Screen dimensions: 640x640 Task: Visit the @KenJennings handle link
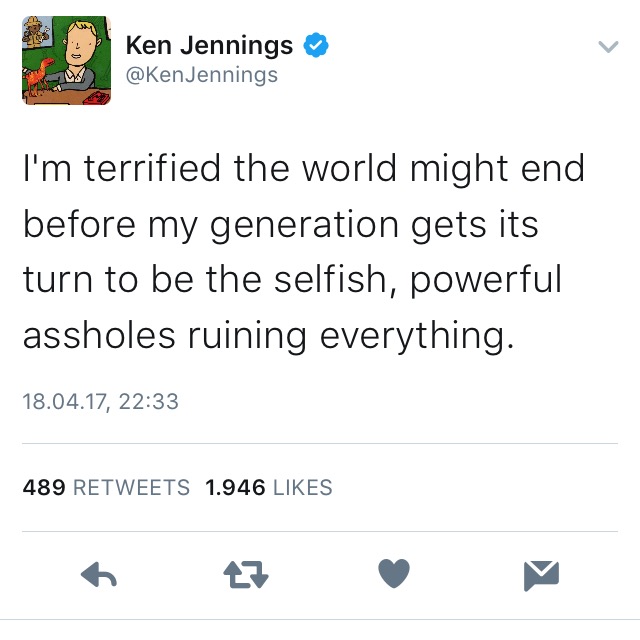point(201,75)
